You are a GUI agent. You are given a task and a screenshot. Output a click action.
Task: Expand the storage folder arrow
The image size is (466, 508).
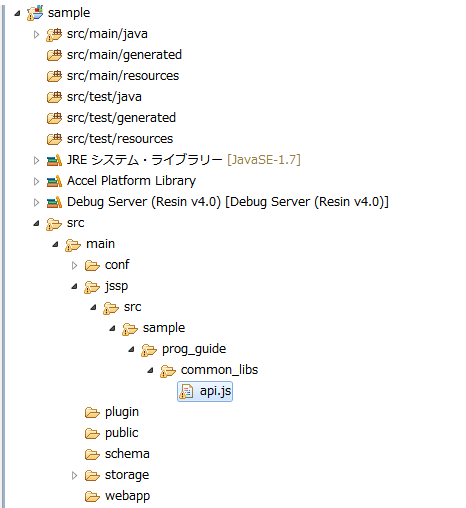[x=75, y=475]
